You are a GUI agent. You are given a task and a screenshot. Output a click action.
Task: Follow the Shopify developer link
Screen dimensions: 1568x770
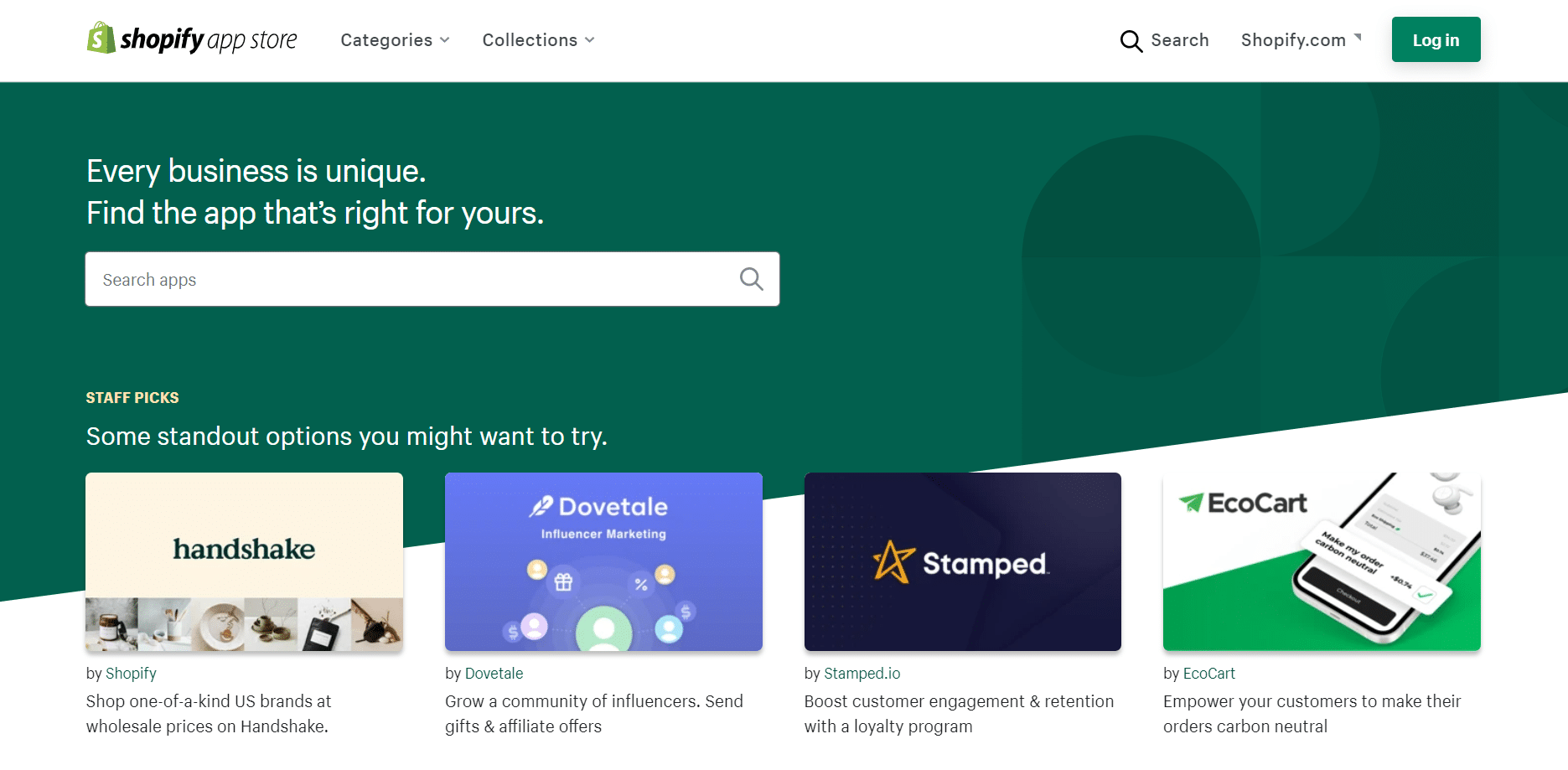point(131,674)
